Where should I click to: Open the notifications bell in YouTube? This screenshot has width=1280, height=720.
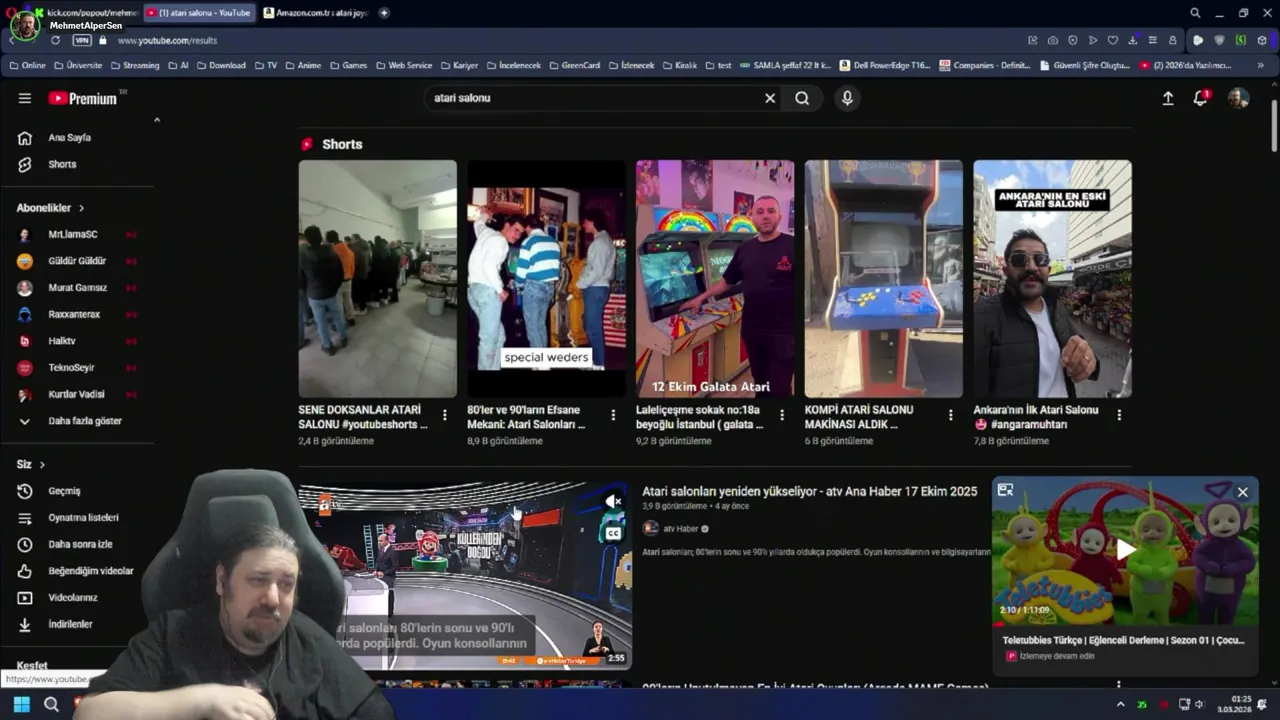click(1201, 98)
